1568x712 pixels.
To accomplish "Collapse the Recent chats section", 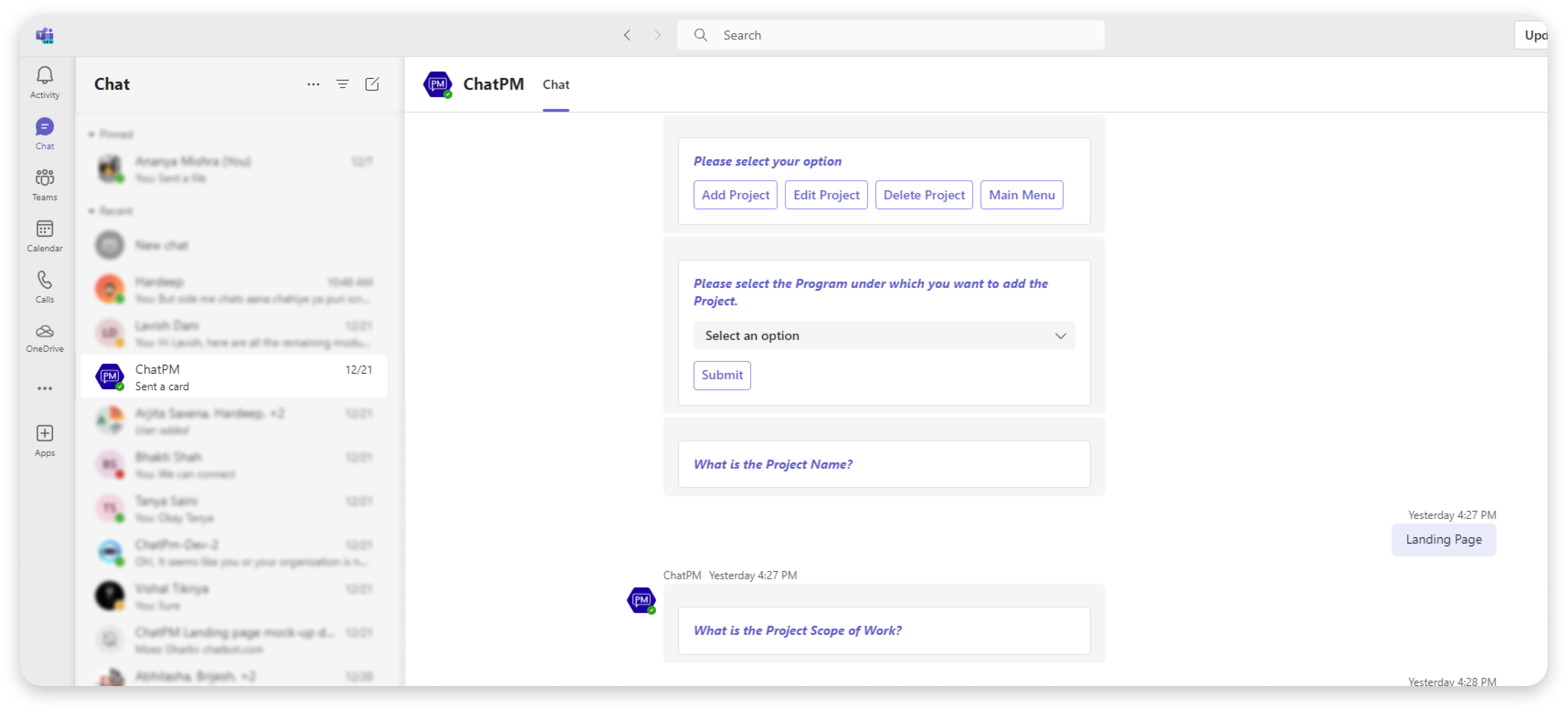I will point(92,210).
